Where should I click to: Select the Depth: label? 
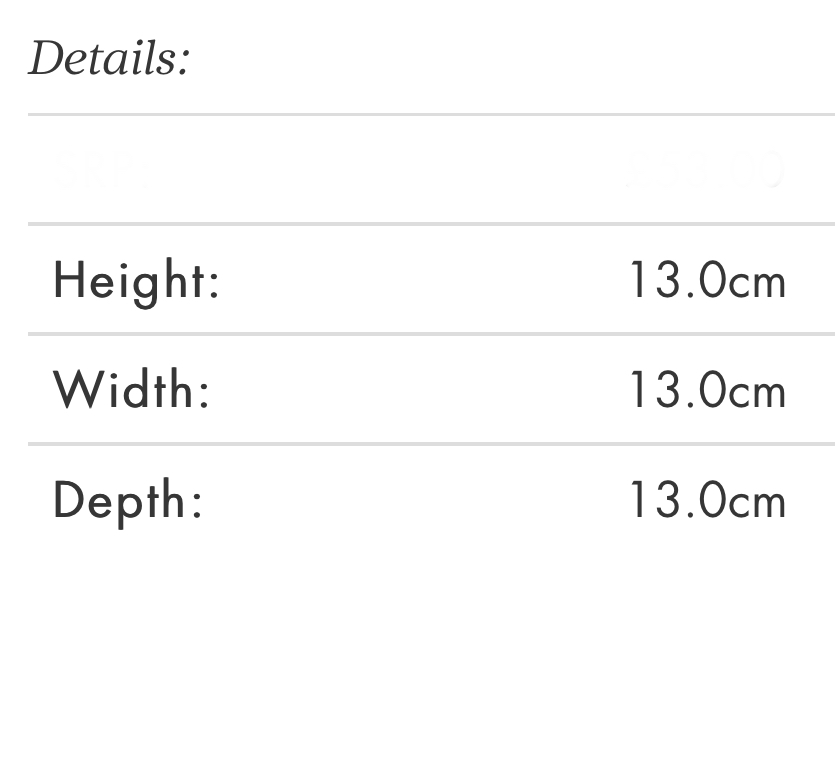pyautogui.click(x=128, y=499)
